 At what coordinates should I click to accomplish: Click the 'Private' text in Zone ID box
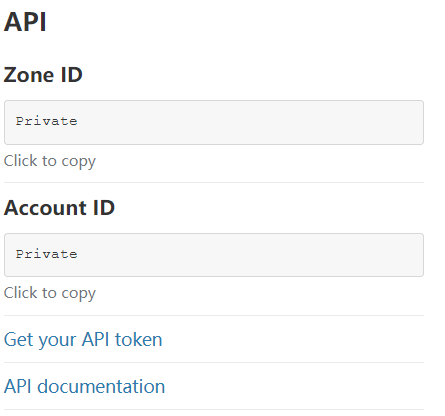47,121
